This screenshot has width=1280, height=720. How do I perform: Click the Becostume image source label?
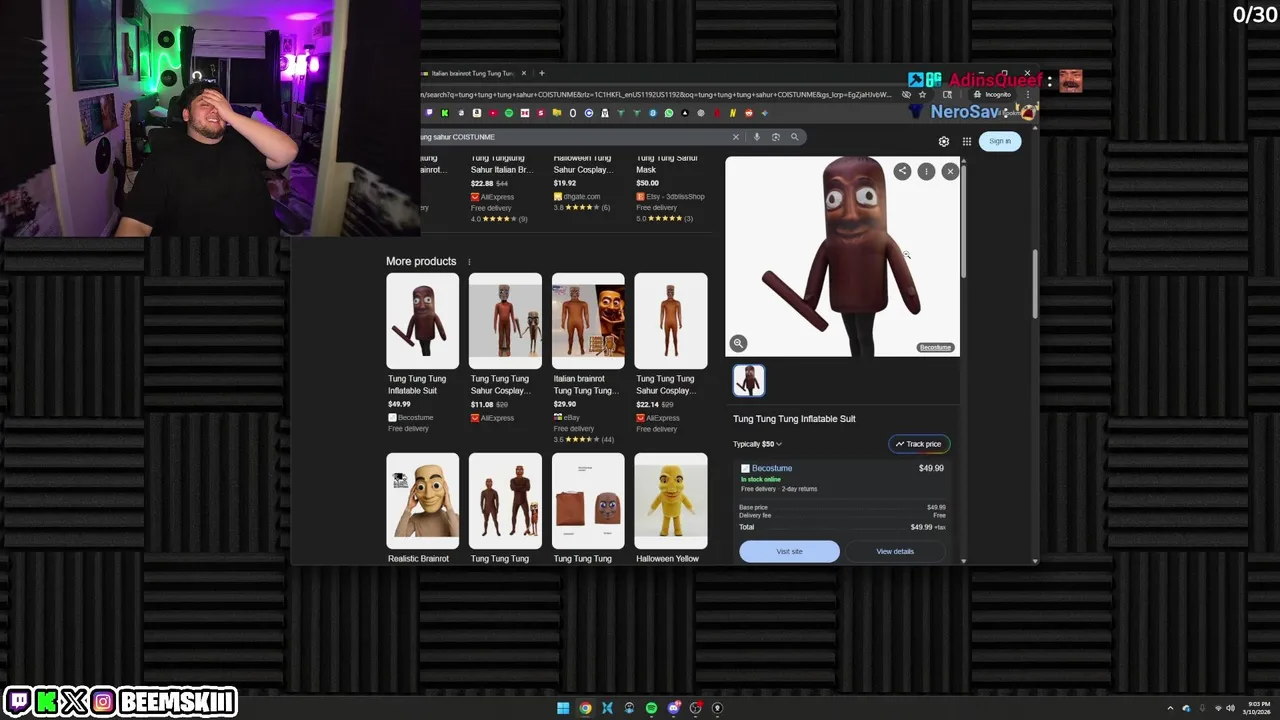coord(935,347)
